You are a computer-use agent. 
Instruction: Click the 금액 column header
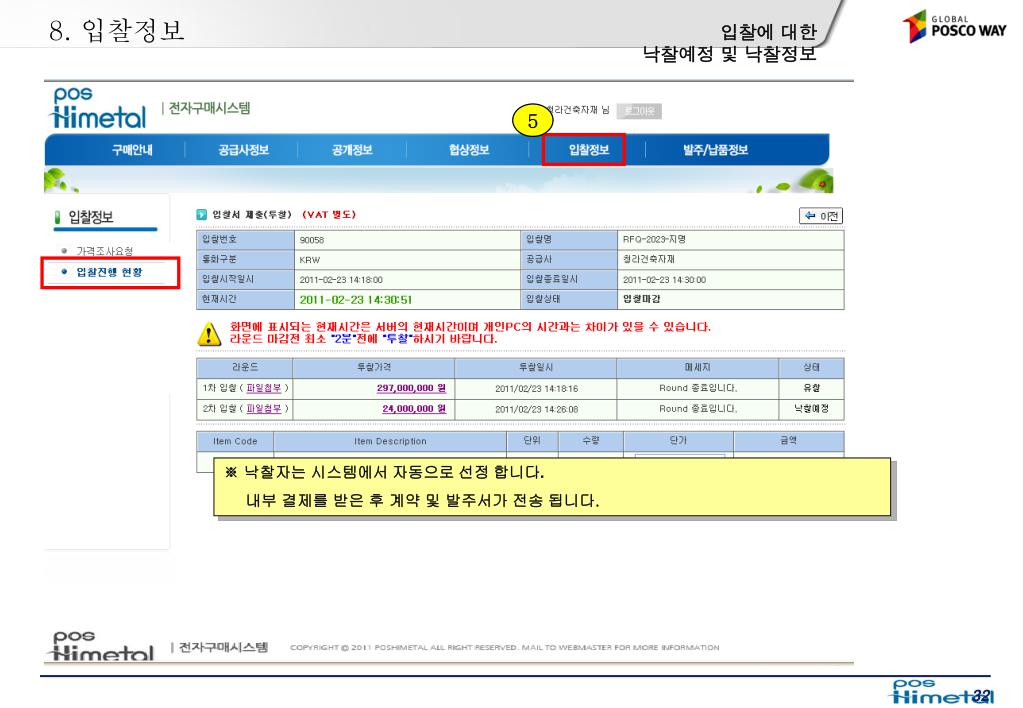point(789,440)
